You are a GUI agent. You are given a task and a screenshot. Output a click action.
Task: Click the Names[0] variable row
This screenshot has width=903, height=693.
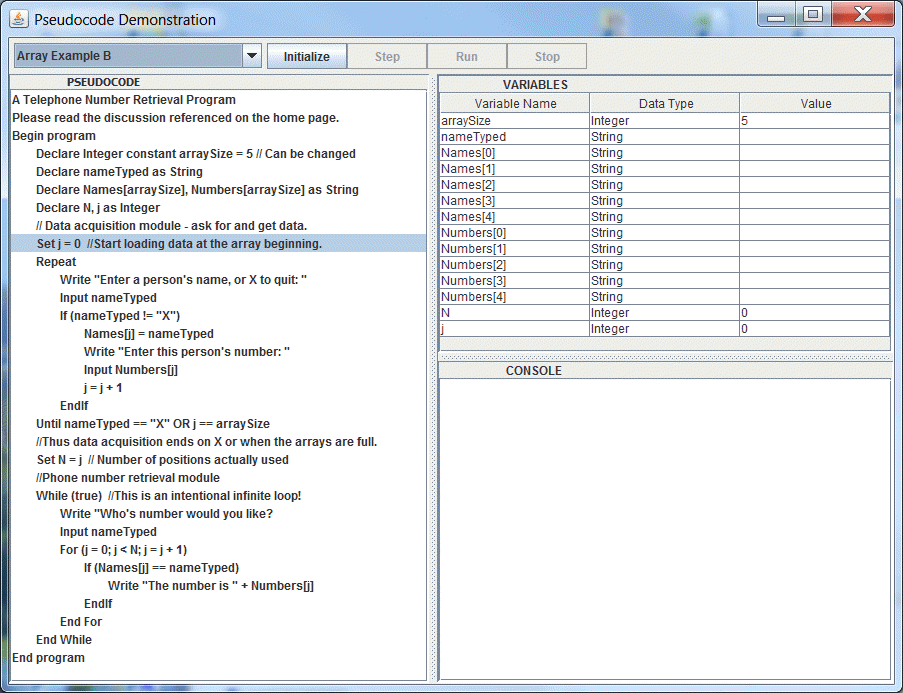tap(515, 153)
